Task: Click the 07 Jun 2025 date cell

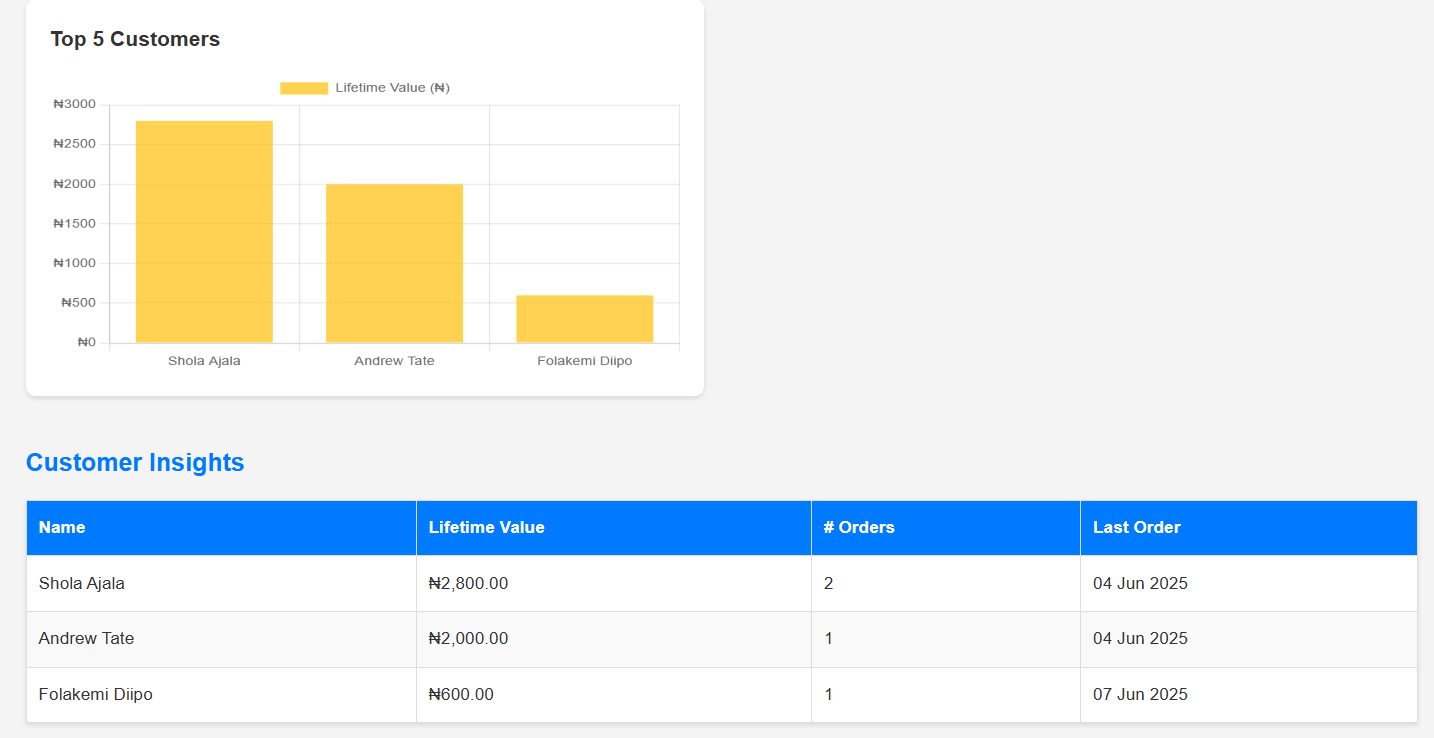Action: click(1140, 694)
